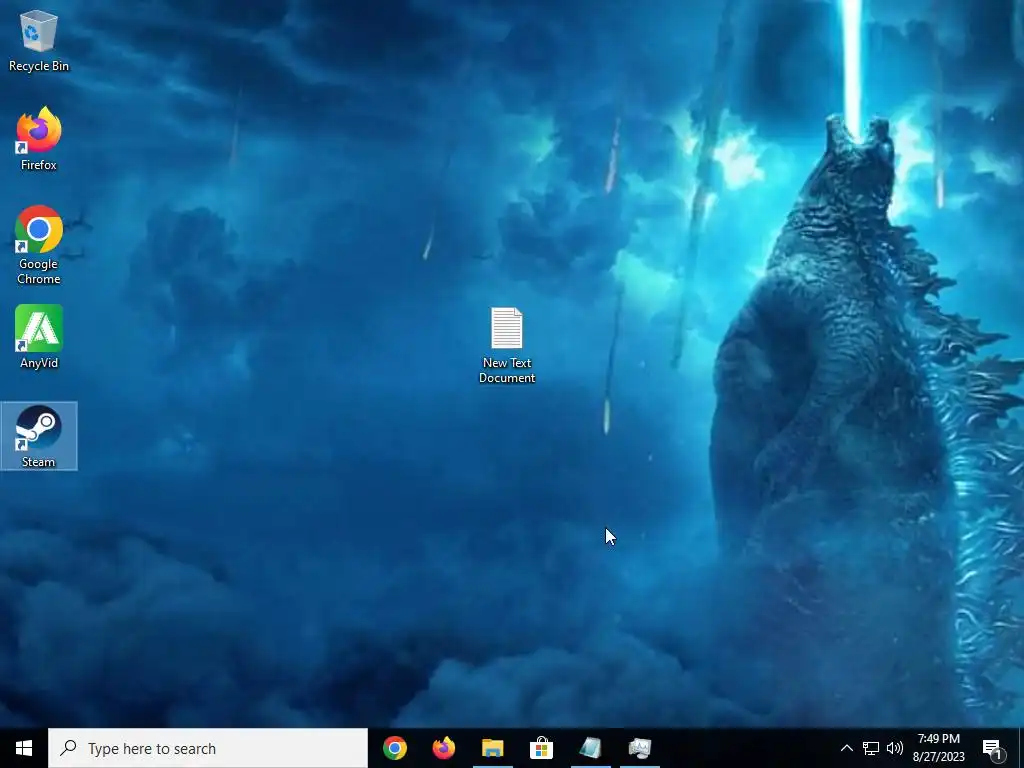Launch Firefox from the taskbar
This screenshot has height=768, width=1024.
tap(444, 748)
